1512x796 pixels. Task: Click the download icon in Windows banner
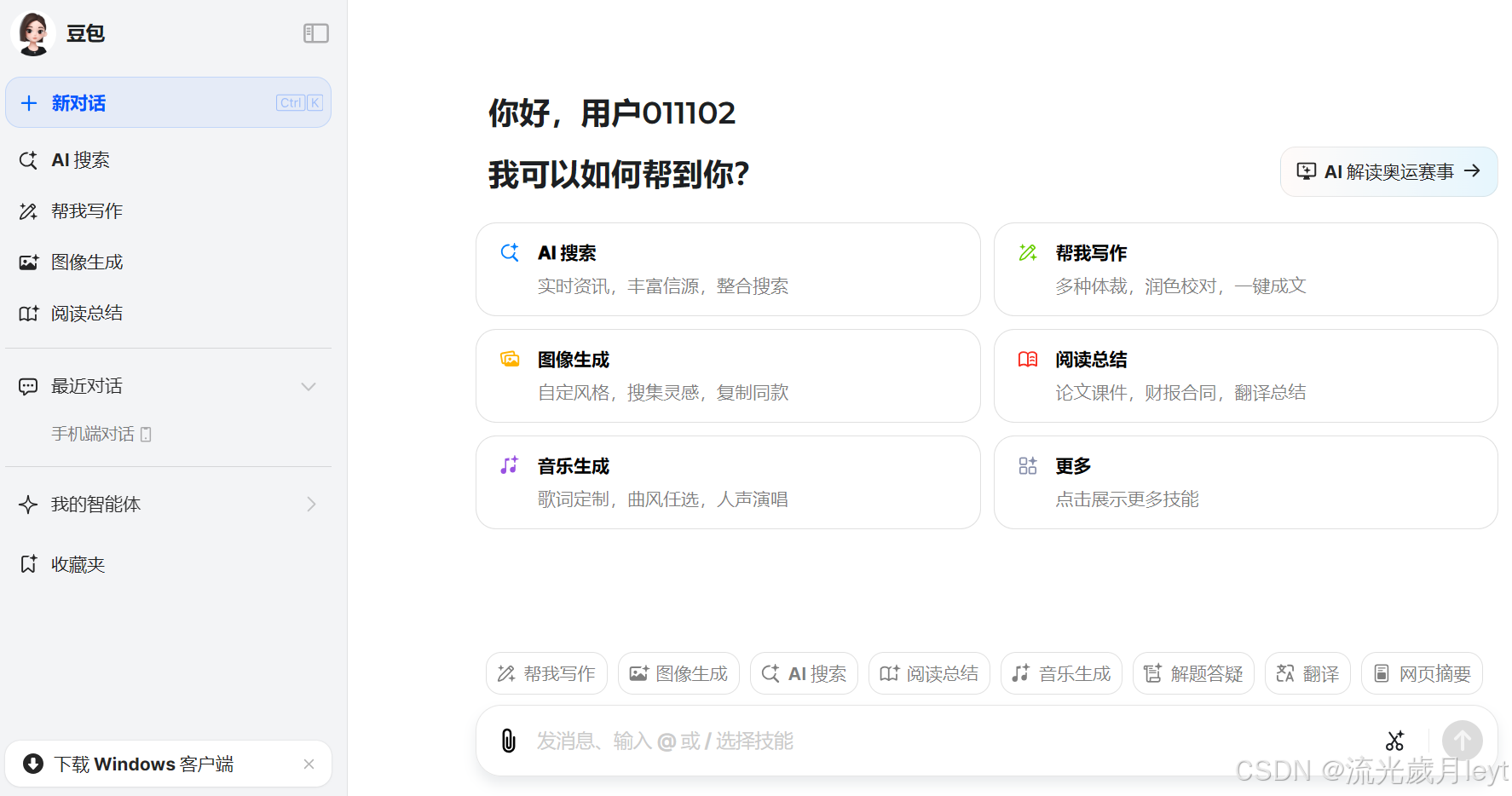33,764
